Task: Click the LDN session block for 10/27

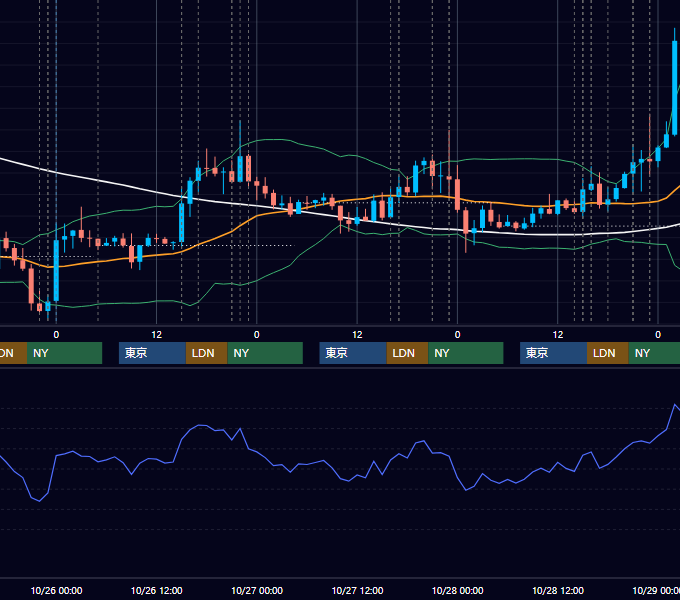Action: [x=407, y=353]
